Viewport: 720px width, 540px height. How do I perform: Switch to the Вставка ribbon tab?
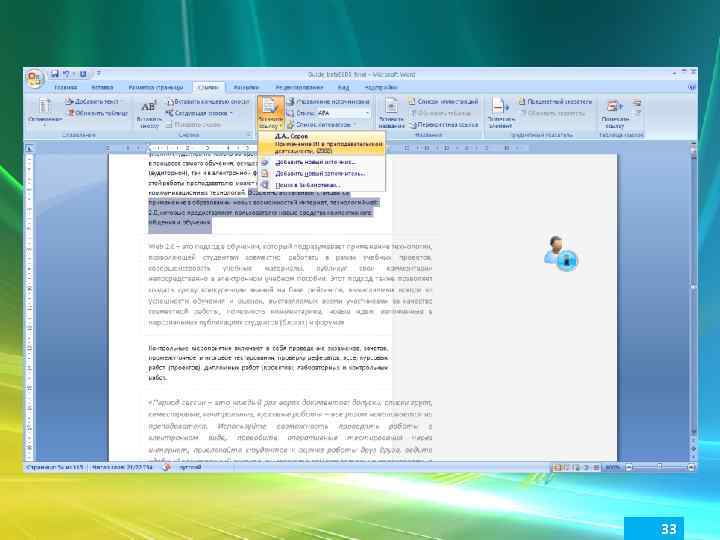102,87
